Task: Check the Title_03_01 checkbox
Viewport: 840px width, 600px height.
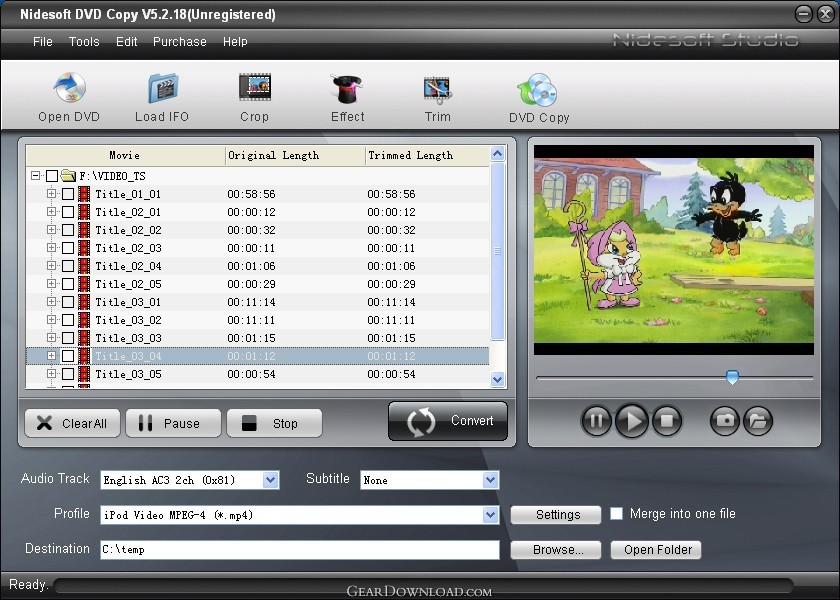Action: pyautogui.click(x=68, y=302)
